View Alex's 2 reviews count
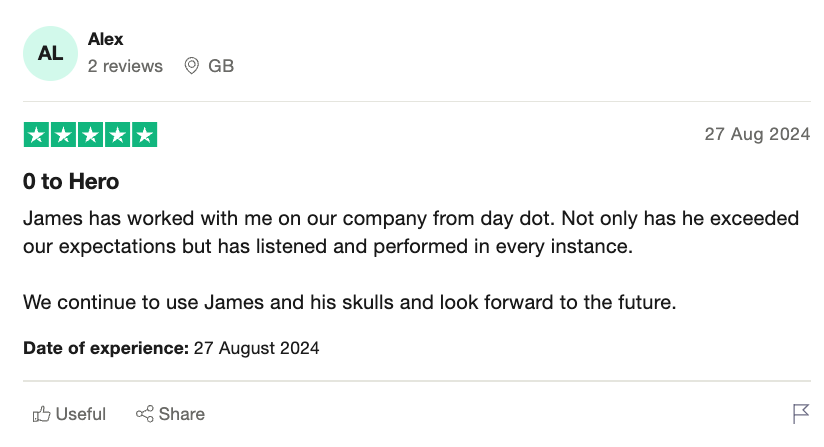The image size is (824, 447). pos(125,66)
